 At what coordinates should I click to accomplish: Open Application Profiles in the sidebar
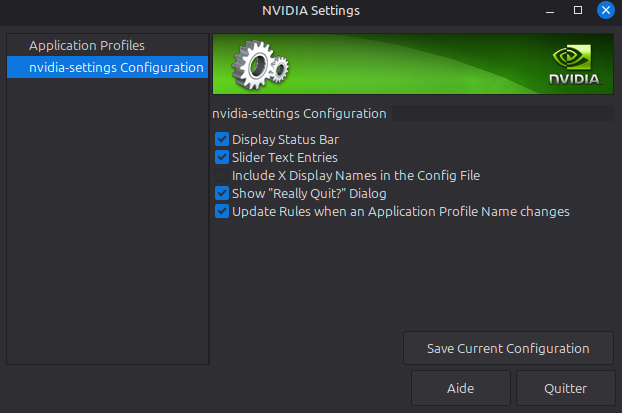(86, 46)
